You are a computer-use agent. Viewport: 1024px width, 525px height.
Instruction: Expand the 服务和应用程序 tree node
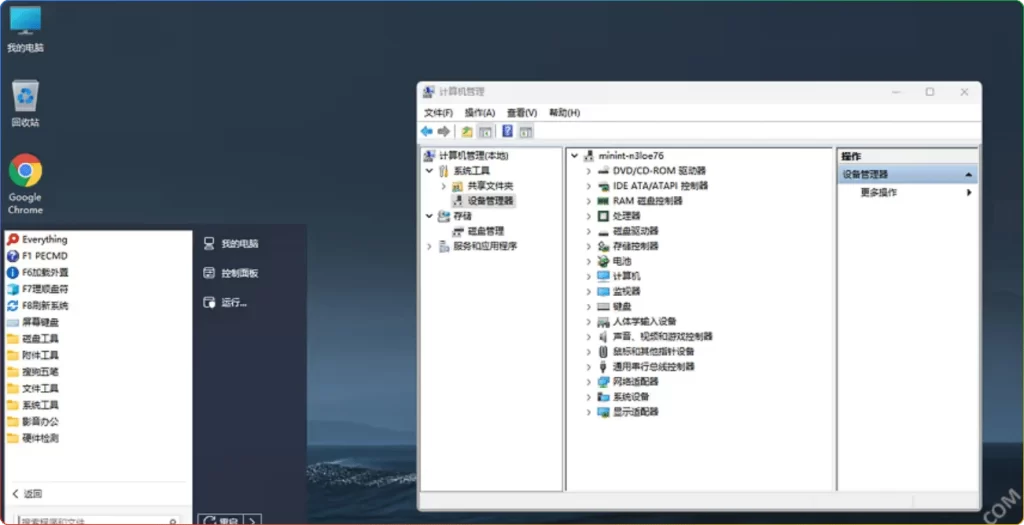click(429, 246)
